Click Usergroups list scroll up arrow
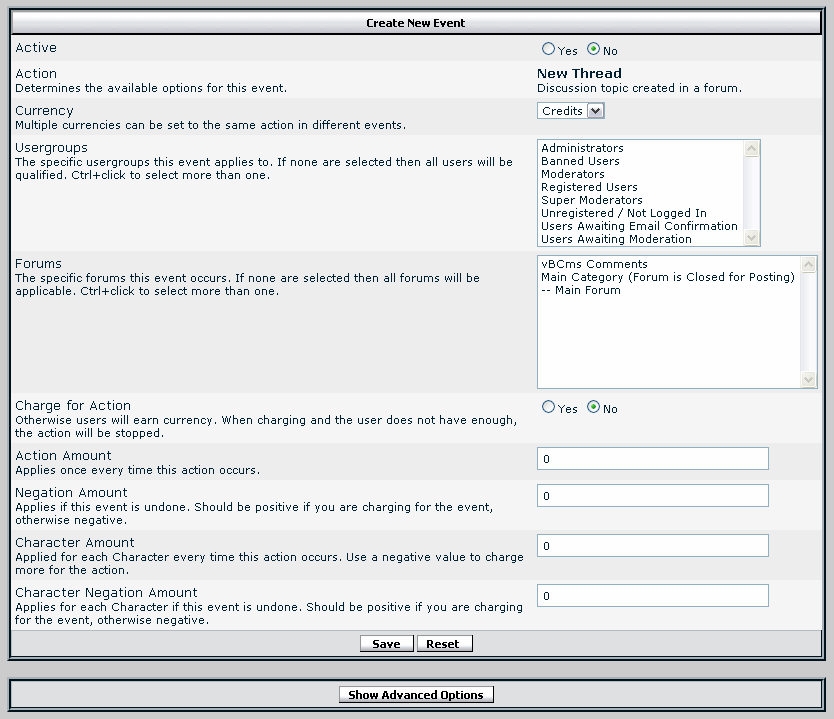The height and width of the screenshot is (719, 834). 751,149
